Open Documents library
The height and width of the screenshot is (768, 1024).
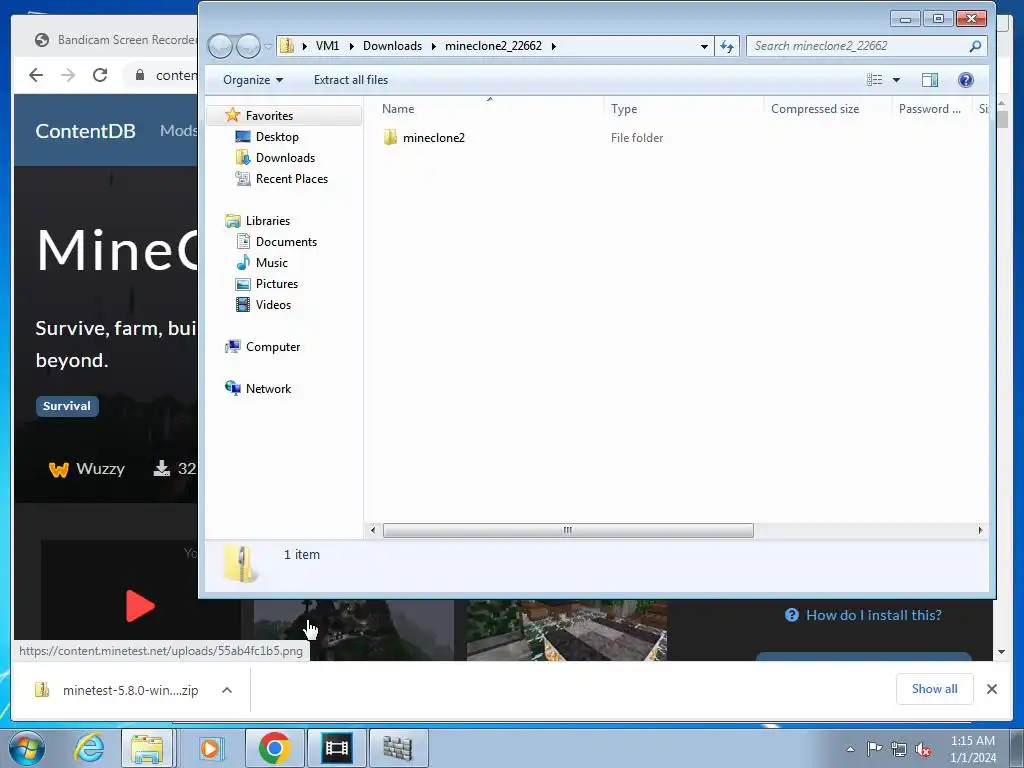pos(286,242)
